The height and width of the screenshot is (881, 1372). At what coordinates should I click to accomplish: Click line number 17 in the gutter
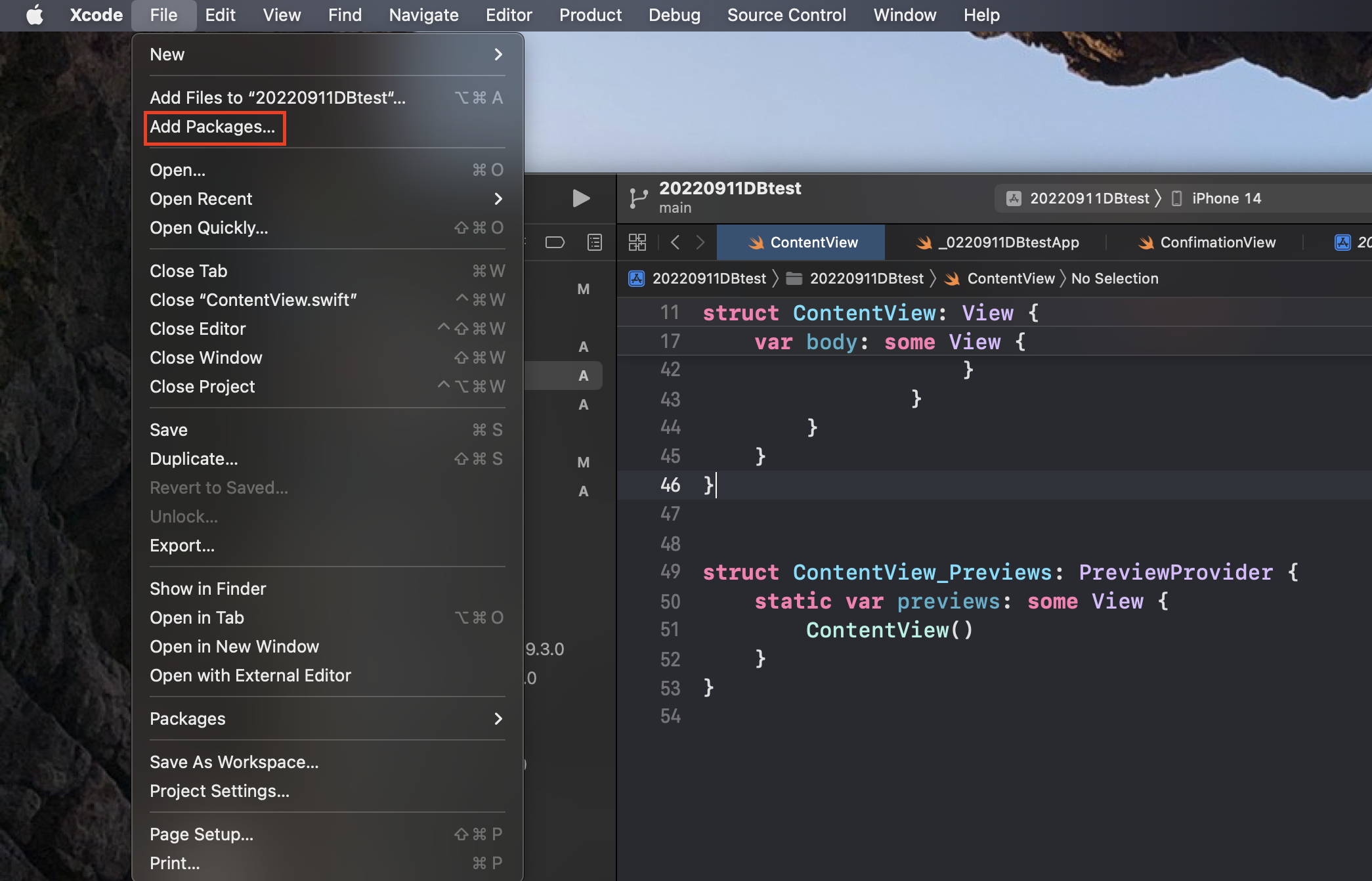pyautogui.click(x=670, y=341)
